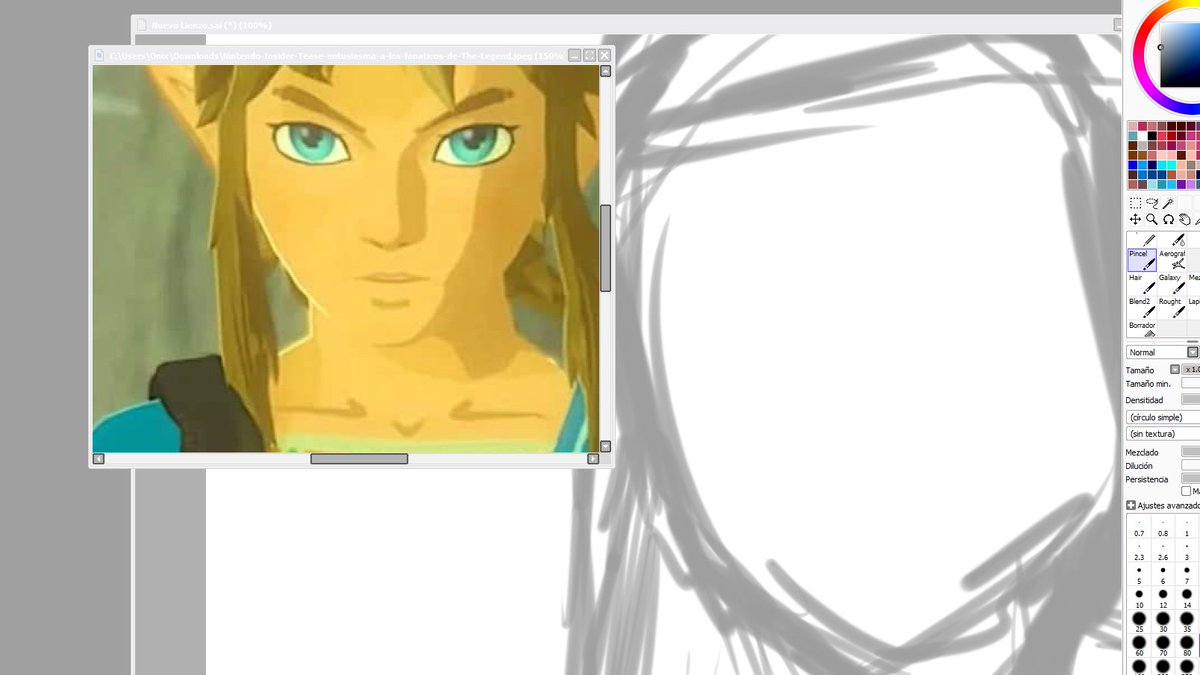Screen dimensions: 1200x675
Task: Maximize the reference jpeg image window
Action: point(589,55)
